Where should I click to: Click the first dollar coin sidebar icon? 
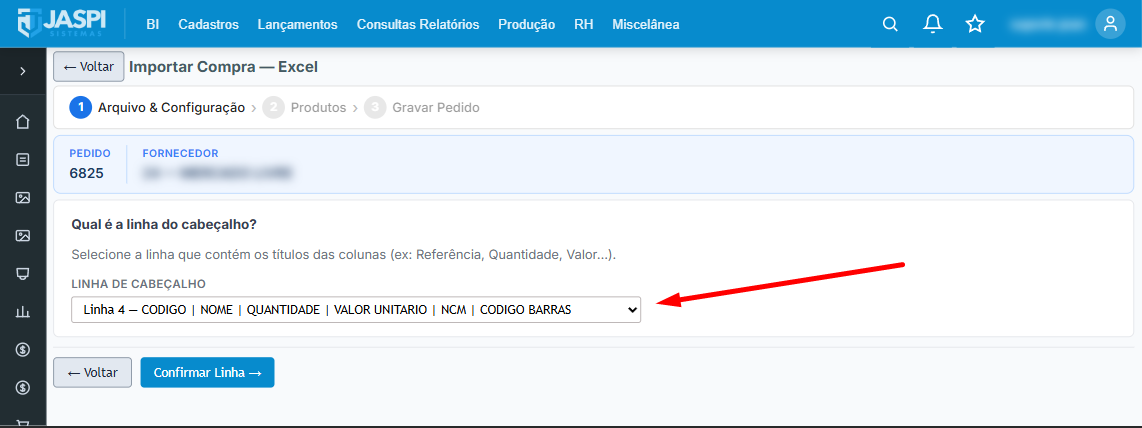(x=23, y=349)
